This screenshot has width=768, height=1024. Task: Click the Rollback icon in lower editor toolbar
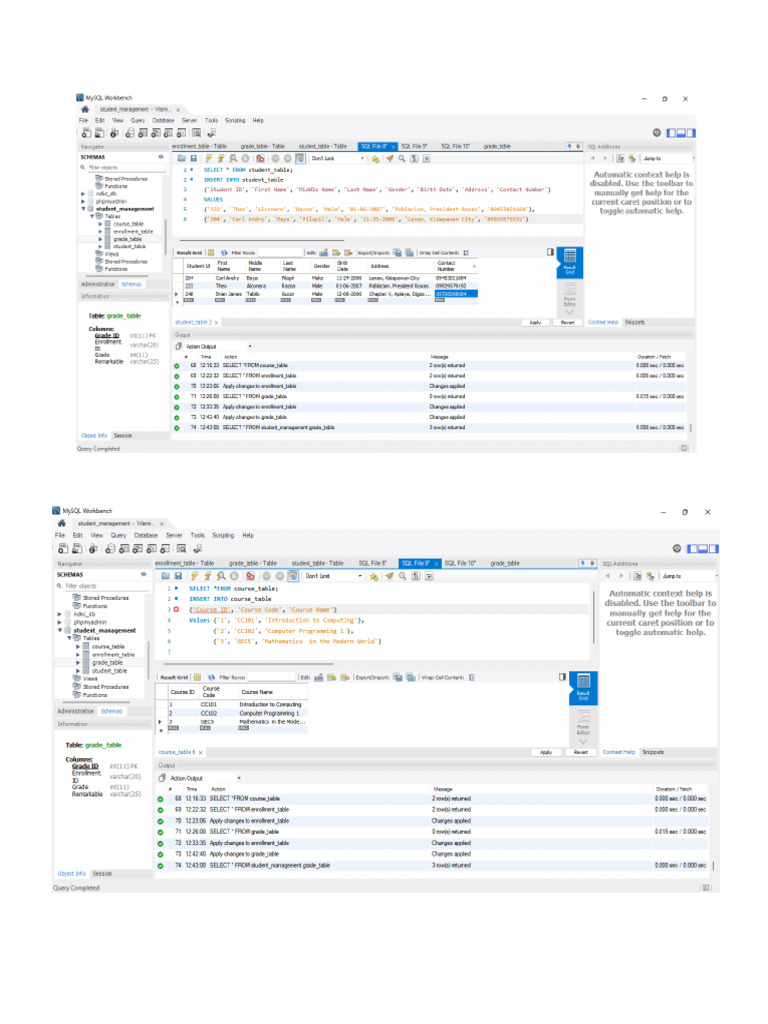(280, 576)
